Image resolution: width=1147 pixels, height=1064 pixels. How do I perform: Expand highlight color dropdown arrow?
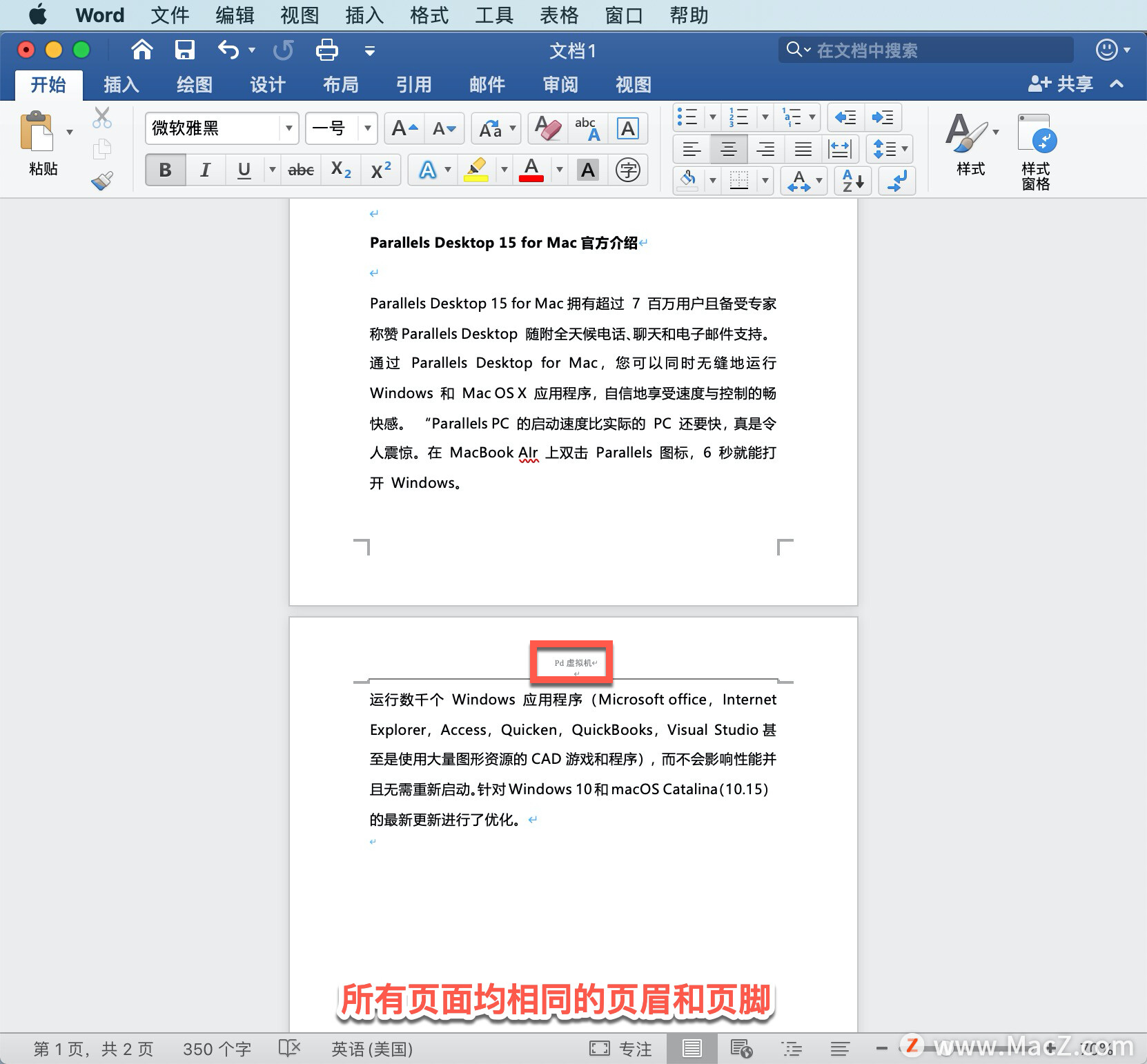pos(504,170)
